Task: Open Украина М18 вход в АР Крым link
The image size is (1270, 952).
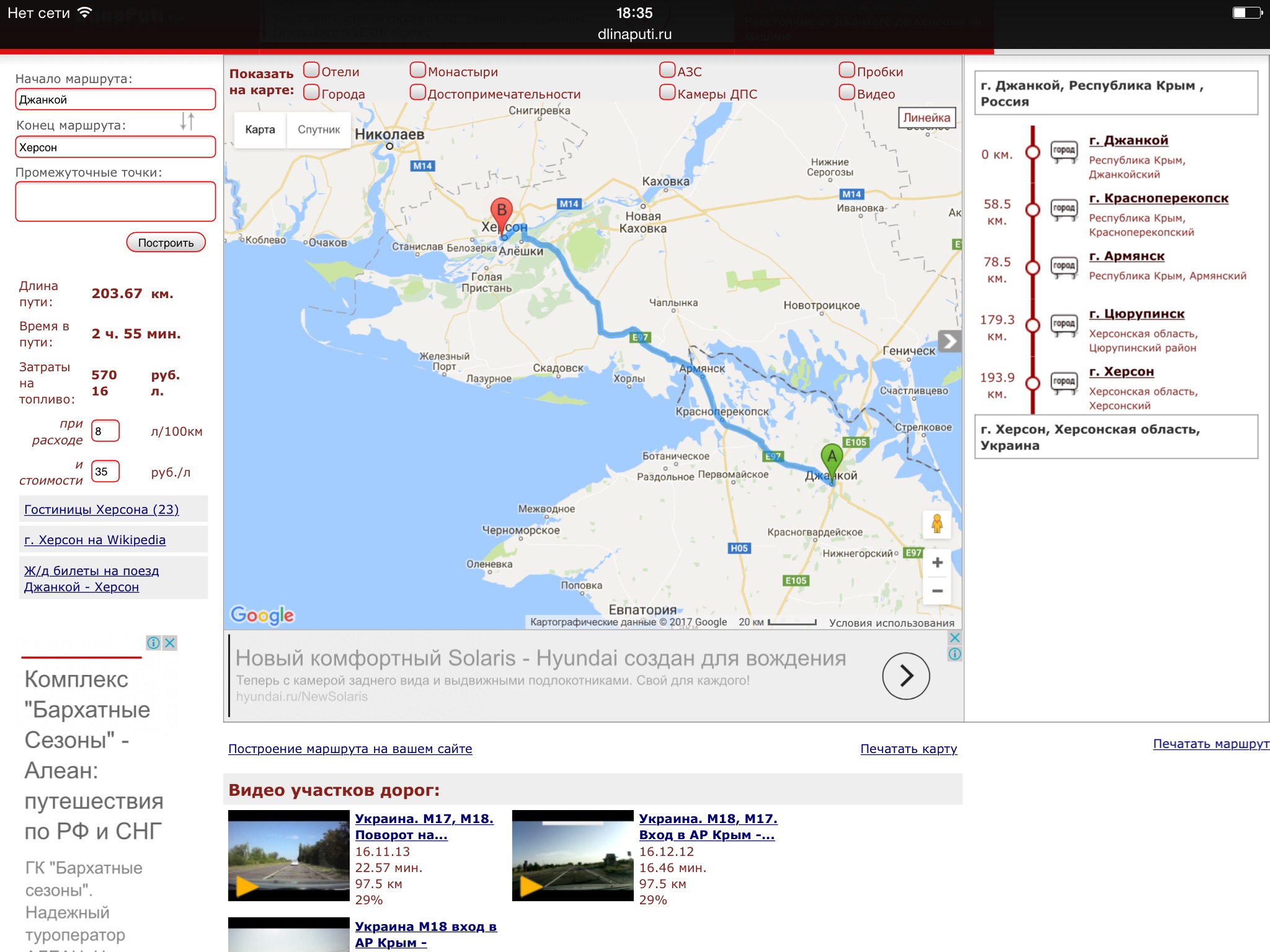Action: pos(425,935)
